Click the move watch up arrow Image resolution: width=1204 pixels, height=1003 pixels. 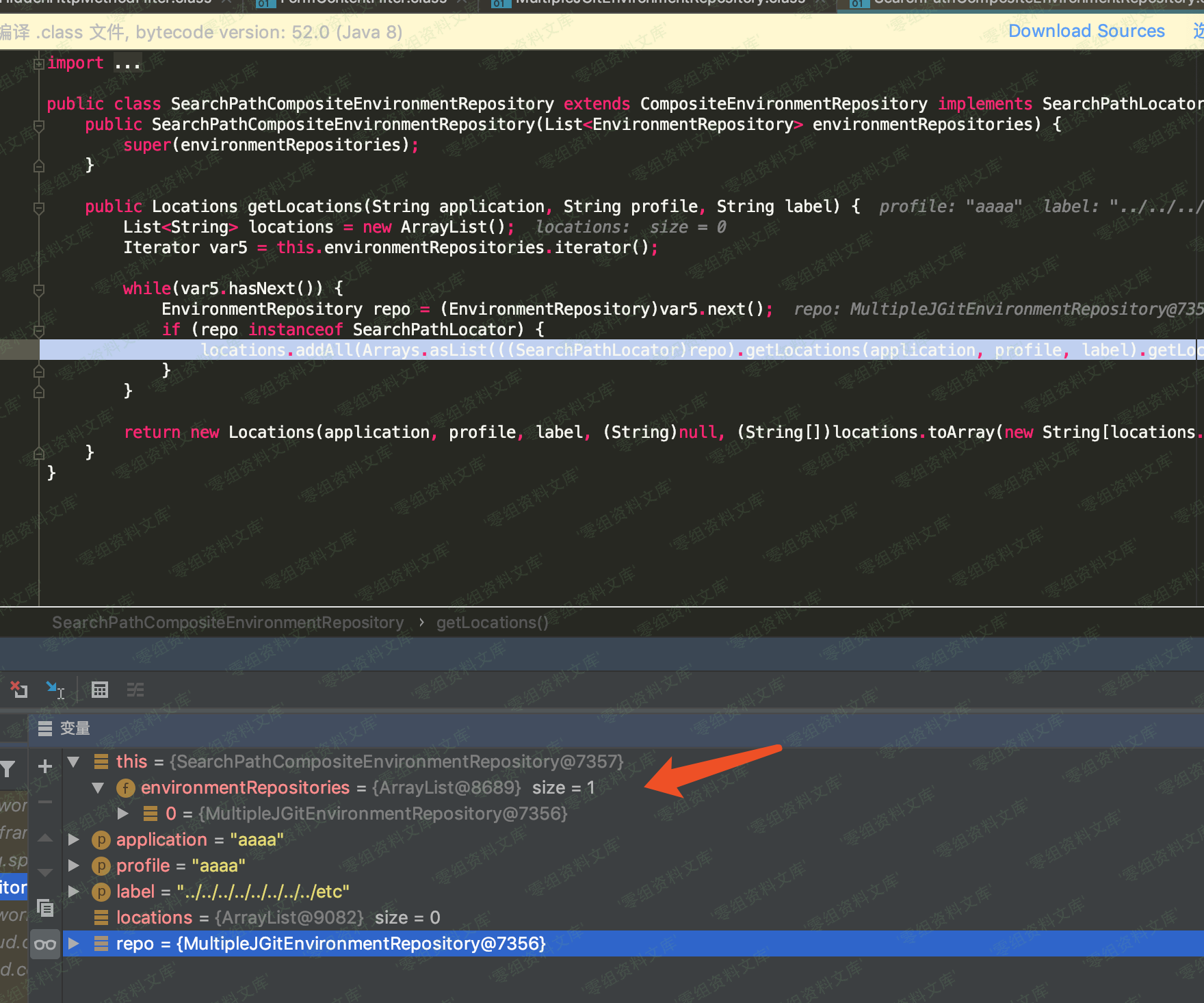coord(45,838)
